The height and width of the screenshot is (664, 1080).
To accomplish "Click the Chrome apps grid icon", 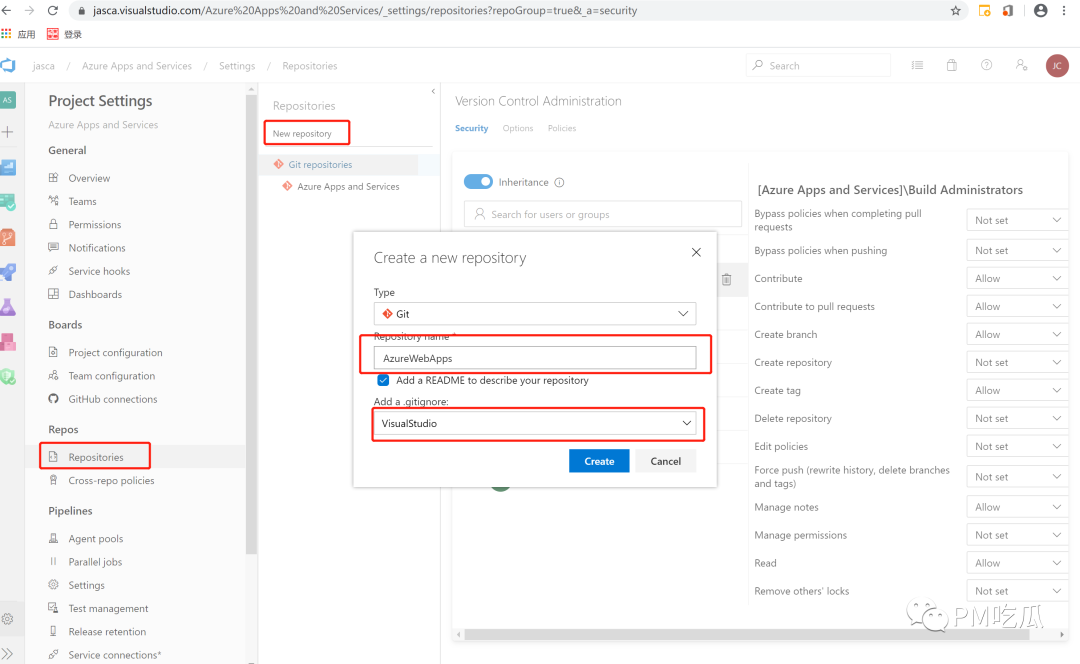I will [6, 34].
